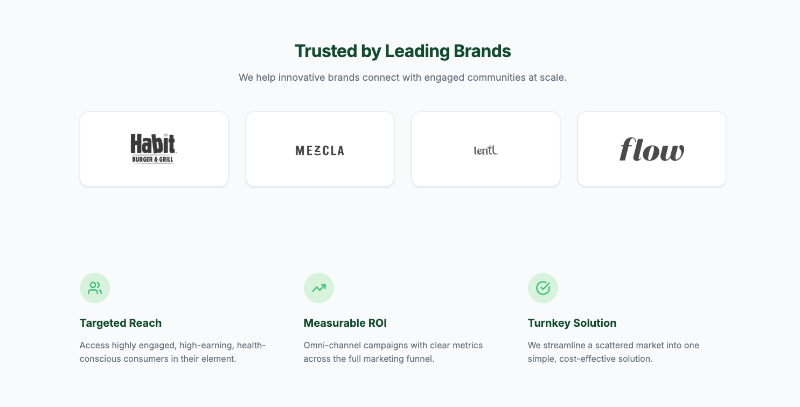Select the "Trusted by Leading Brands" heading
800x407 pixels.
(x=403, y=51)
